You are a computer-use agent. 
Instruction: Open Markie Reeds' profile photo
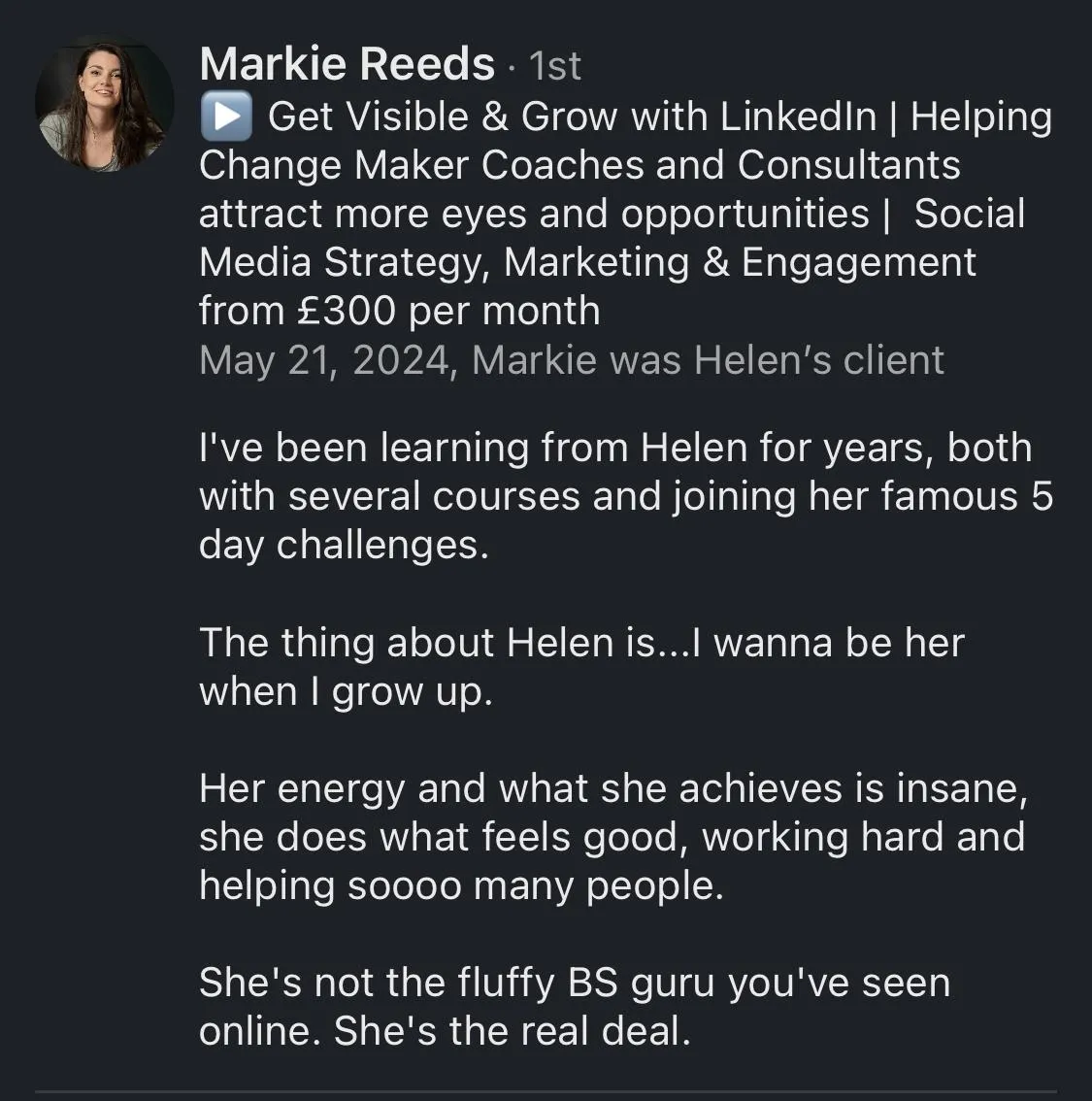click(105, 103)
